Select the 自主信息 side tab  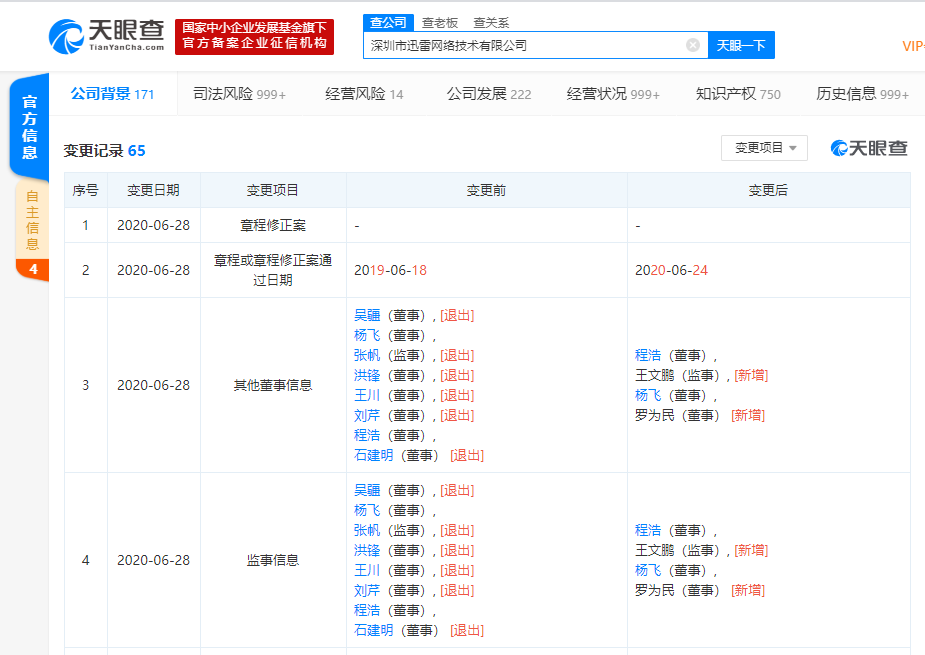pyautogui.click(x=32, y=220)
